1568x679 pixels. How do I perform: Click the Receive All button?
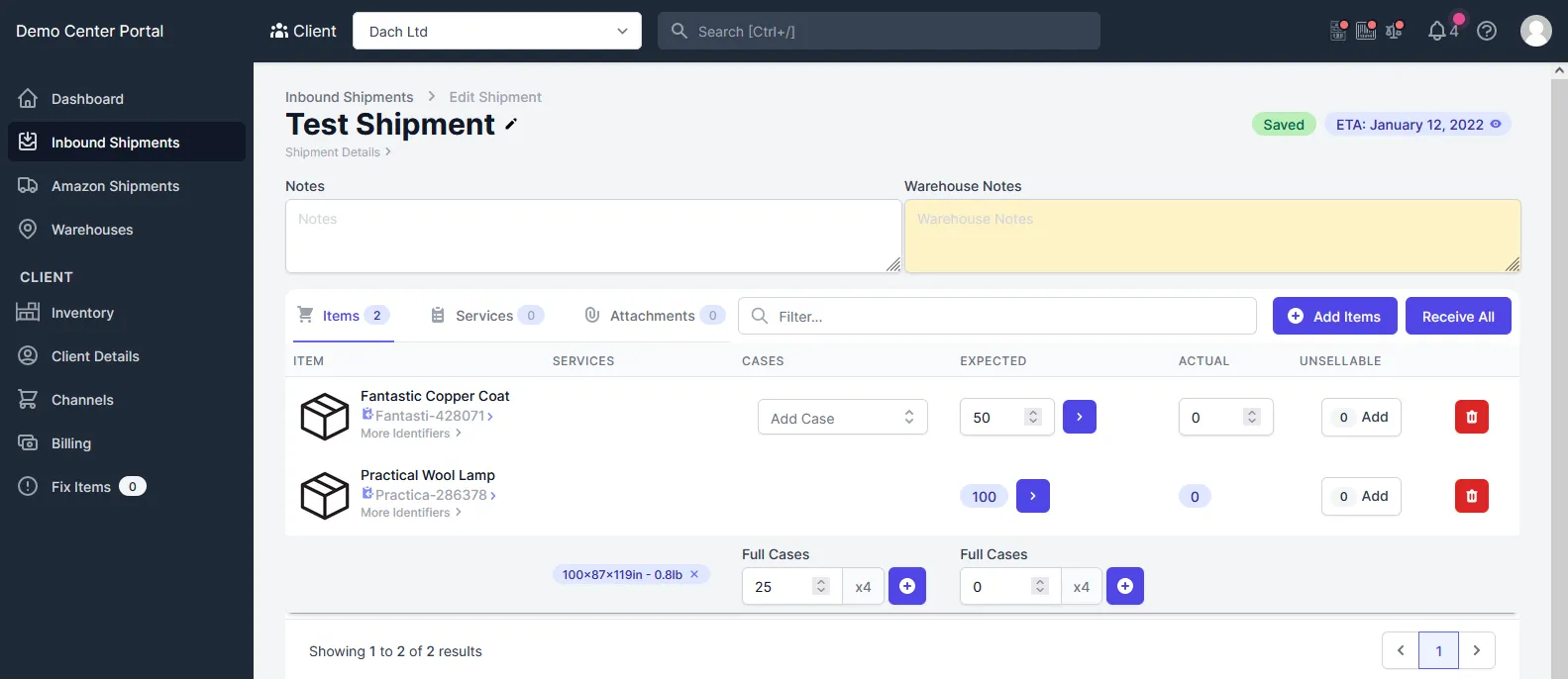point(1458,316)
